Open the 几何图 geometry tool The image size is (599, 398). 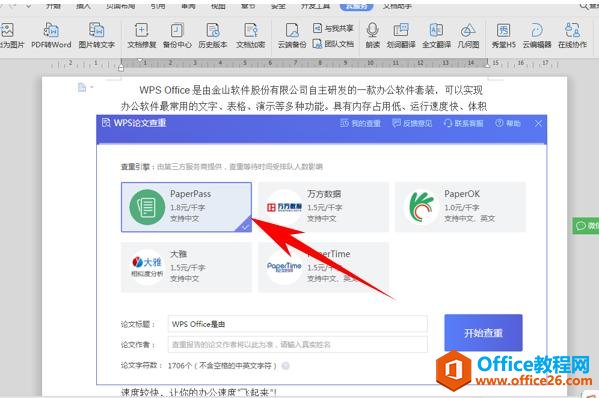pos(468,35)
